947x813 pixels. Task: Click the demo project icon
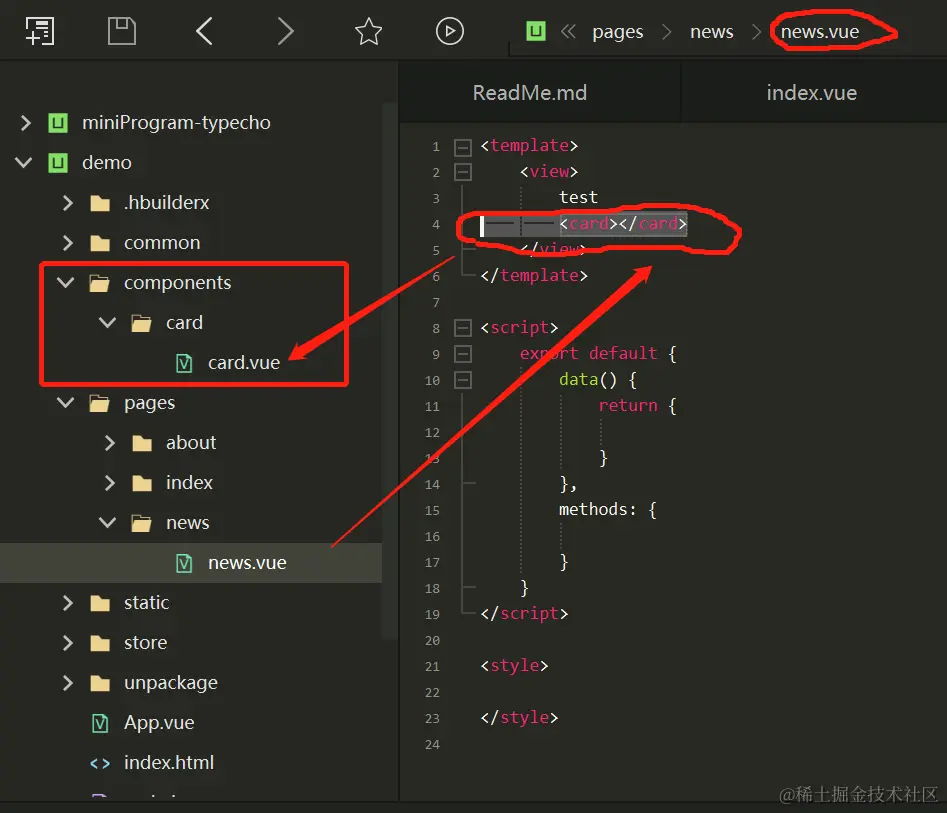58,162
